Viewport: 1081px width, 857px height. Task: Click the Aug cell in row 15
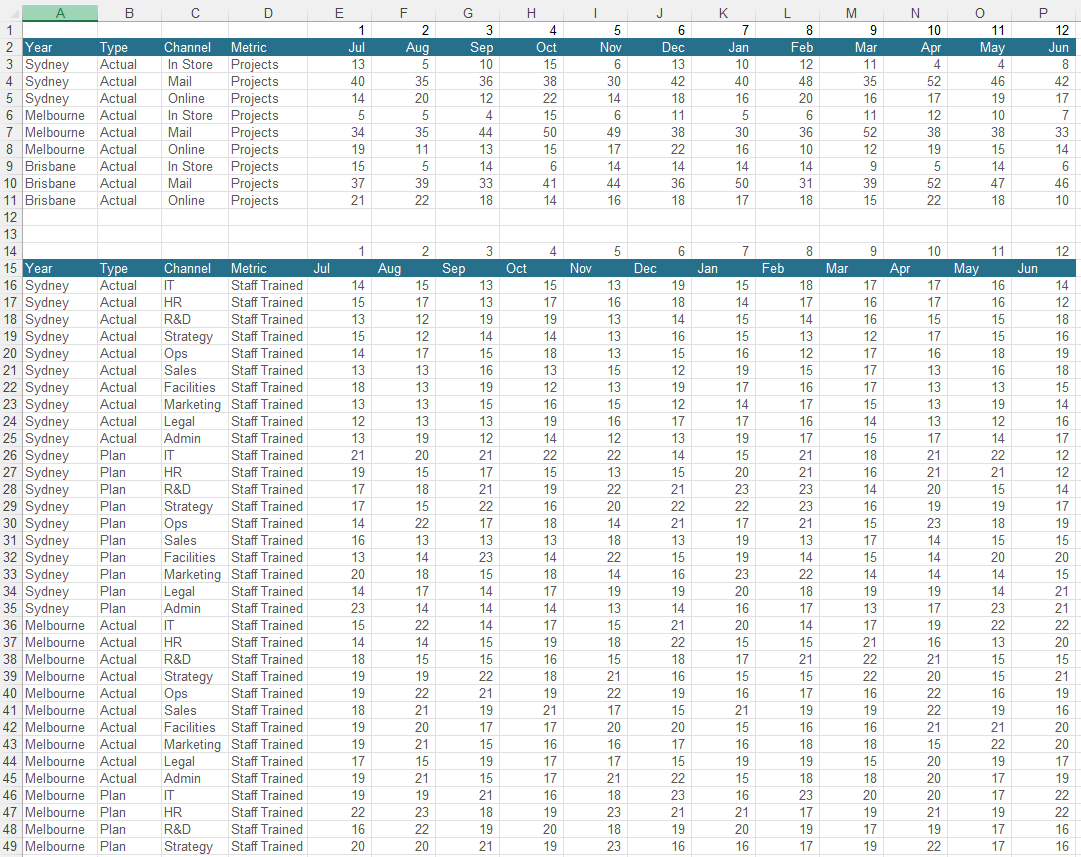coord(403,268)
